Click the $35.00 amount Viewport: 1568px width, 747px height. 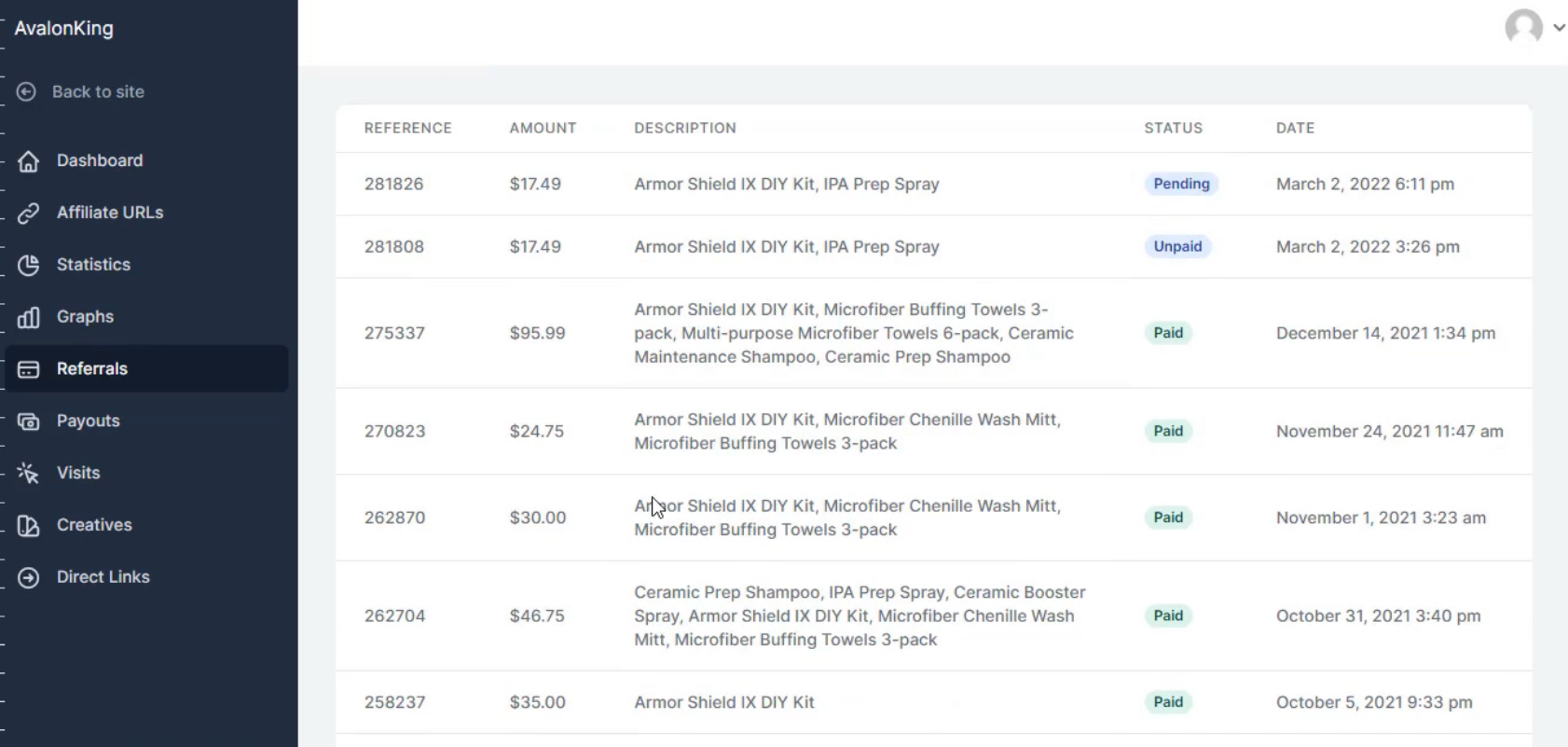pyautogui.click(x=537, y=702)
